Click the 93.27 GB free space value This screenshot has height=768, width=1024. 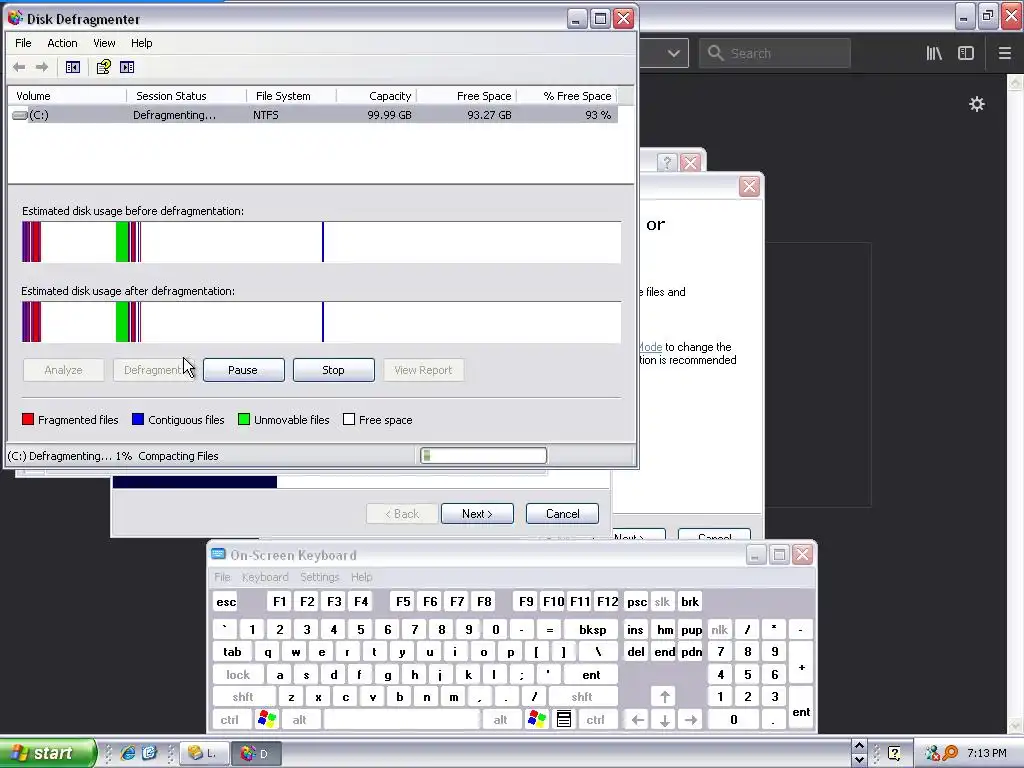click(x=488, y=115)
